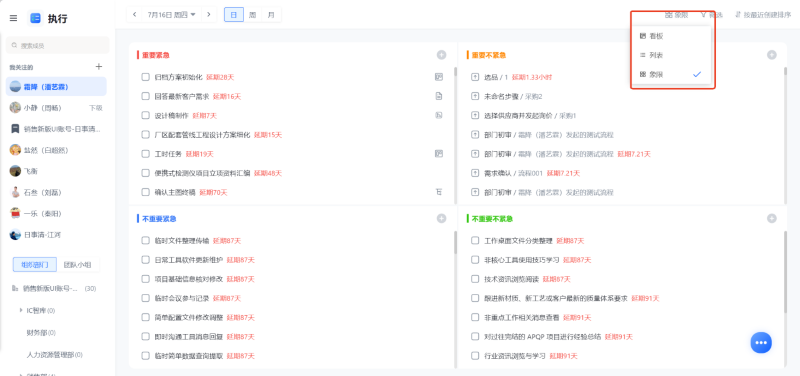Open the 财务部 department
The width and height of the screenshot is (800, 376).
coord(41,333)
